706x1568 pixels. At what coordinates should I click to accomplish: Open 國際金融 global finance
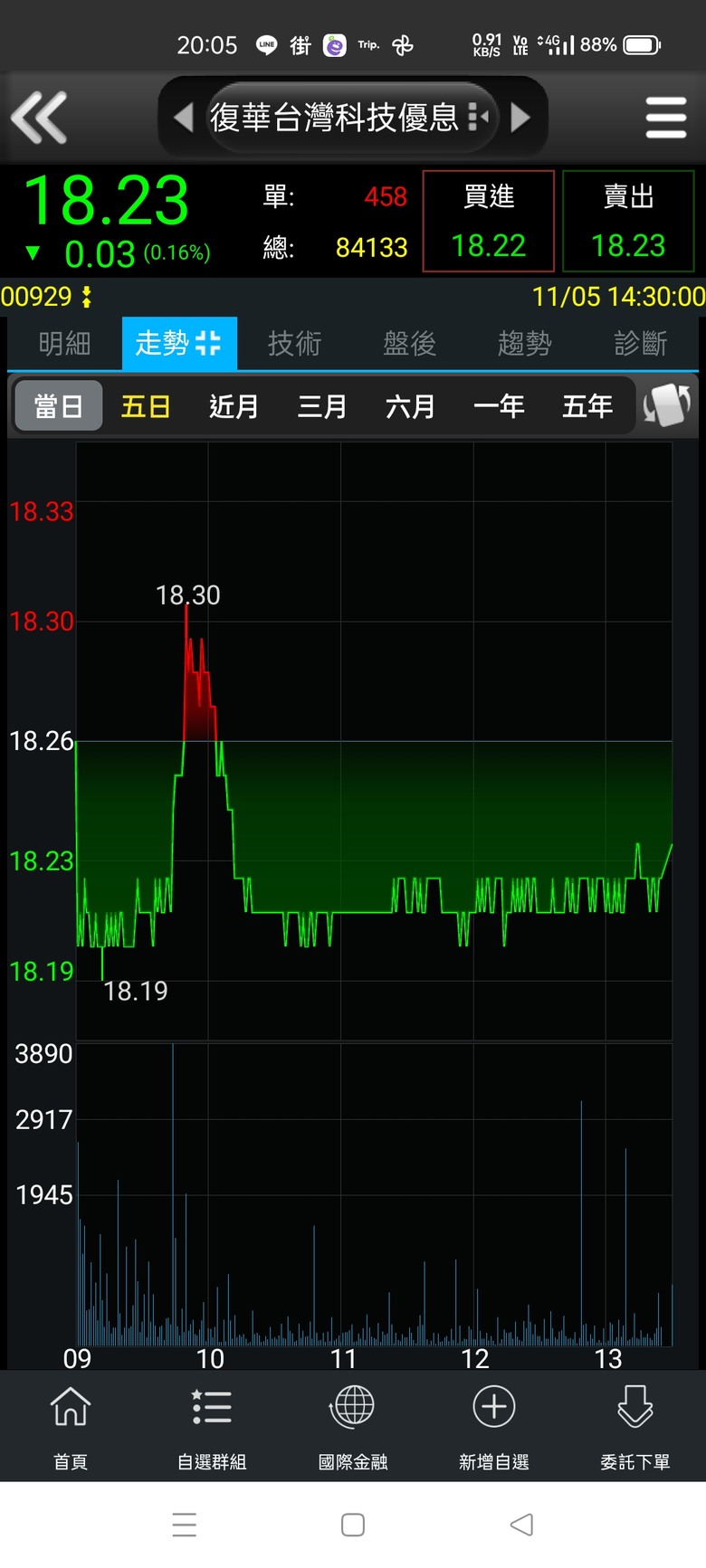[x=353, y=1427]
